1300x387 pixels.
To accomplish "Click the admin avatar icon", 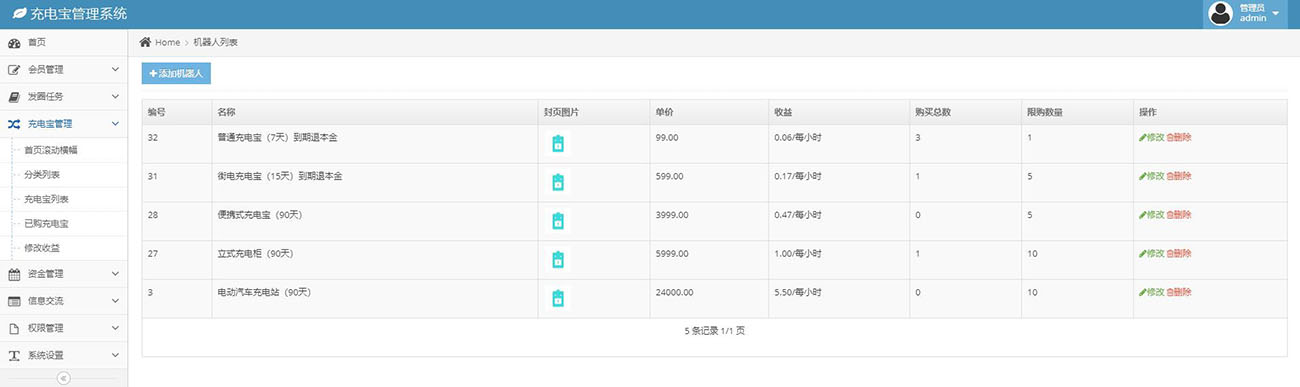I will click(1220, 13).
